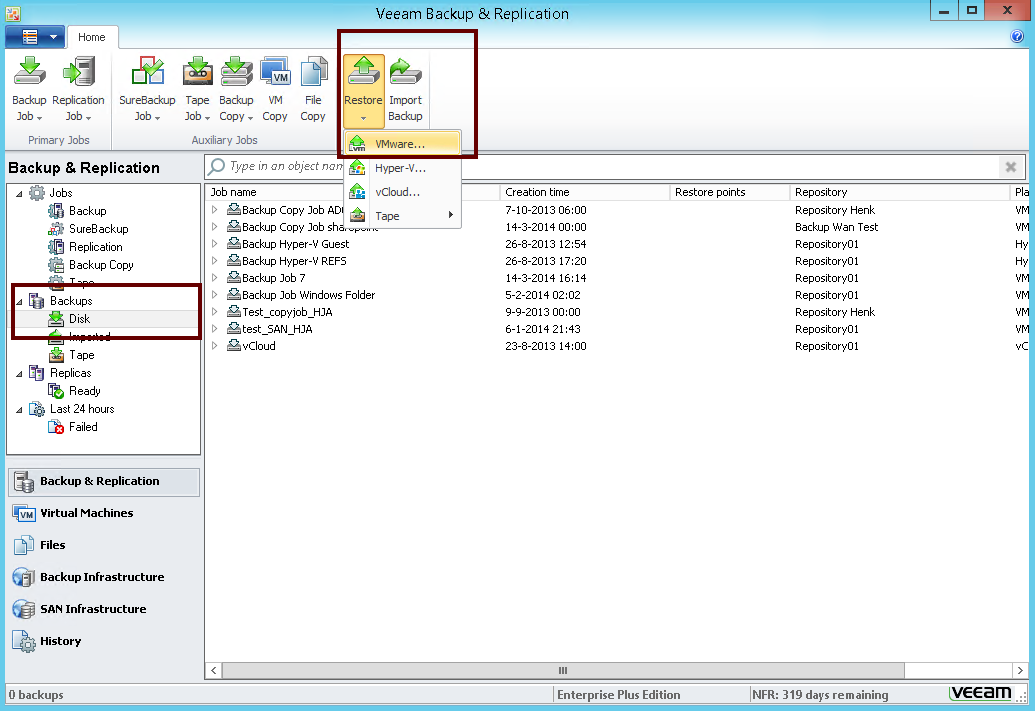
Task: Open the help question mark icon
Action: coord(1017,36)
